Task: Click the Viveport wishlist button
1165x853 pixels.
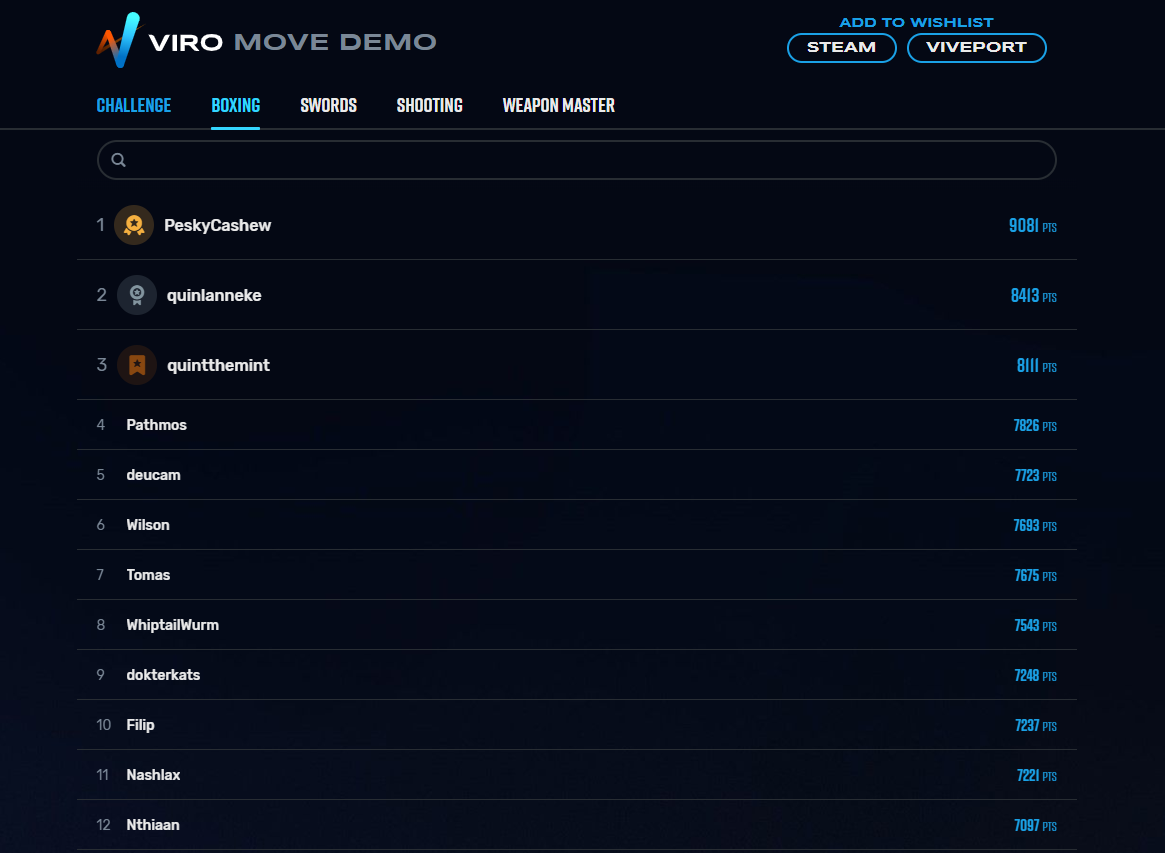Action: pos(976,48)
